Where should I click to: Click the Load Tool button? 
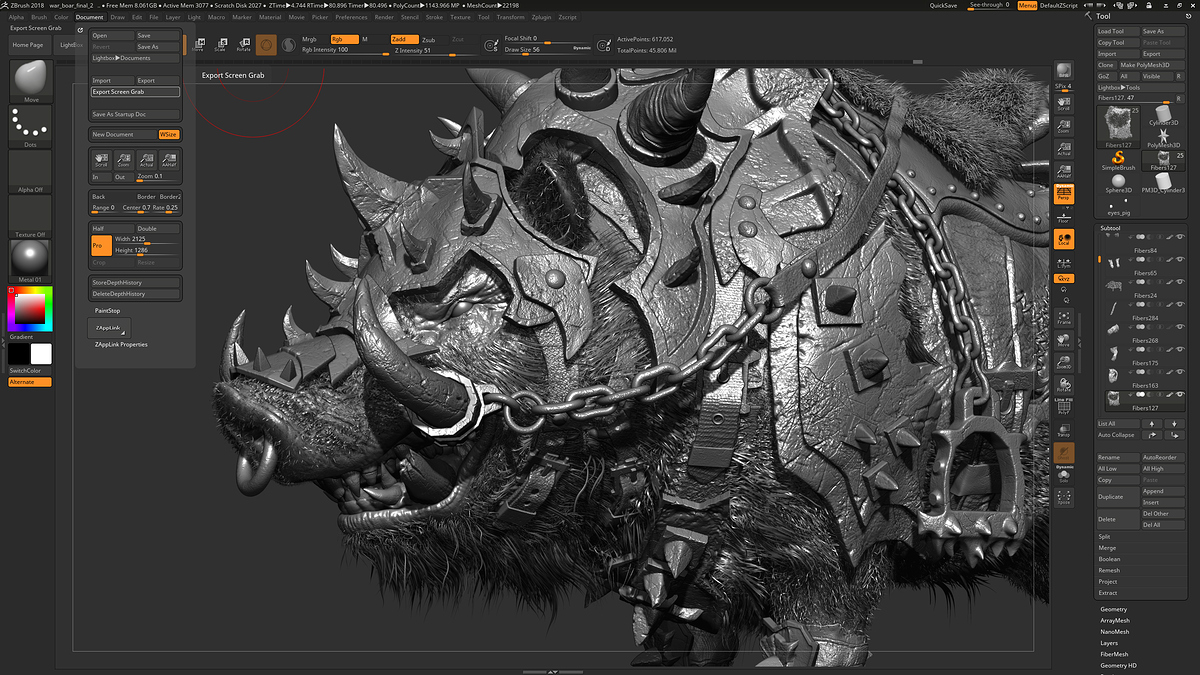pyautogui.click(x=1118, y=31)
